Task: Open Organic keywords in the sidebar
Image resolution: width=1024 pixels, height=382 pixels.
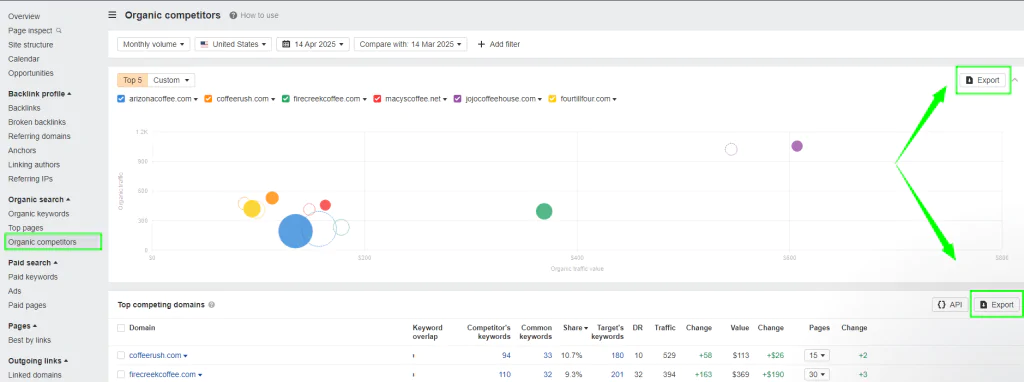Action: pos(39,214)
